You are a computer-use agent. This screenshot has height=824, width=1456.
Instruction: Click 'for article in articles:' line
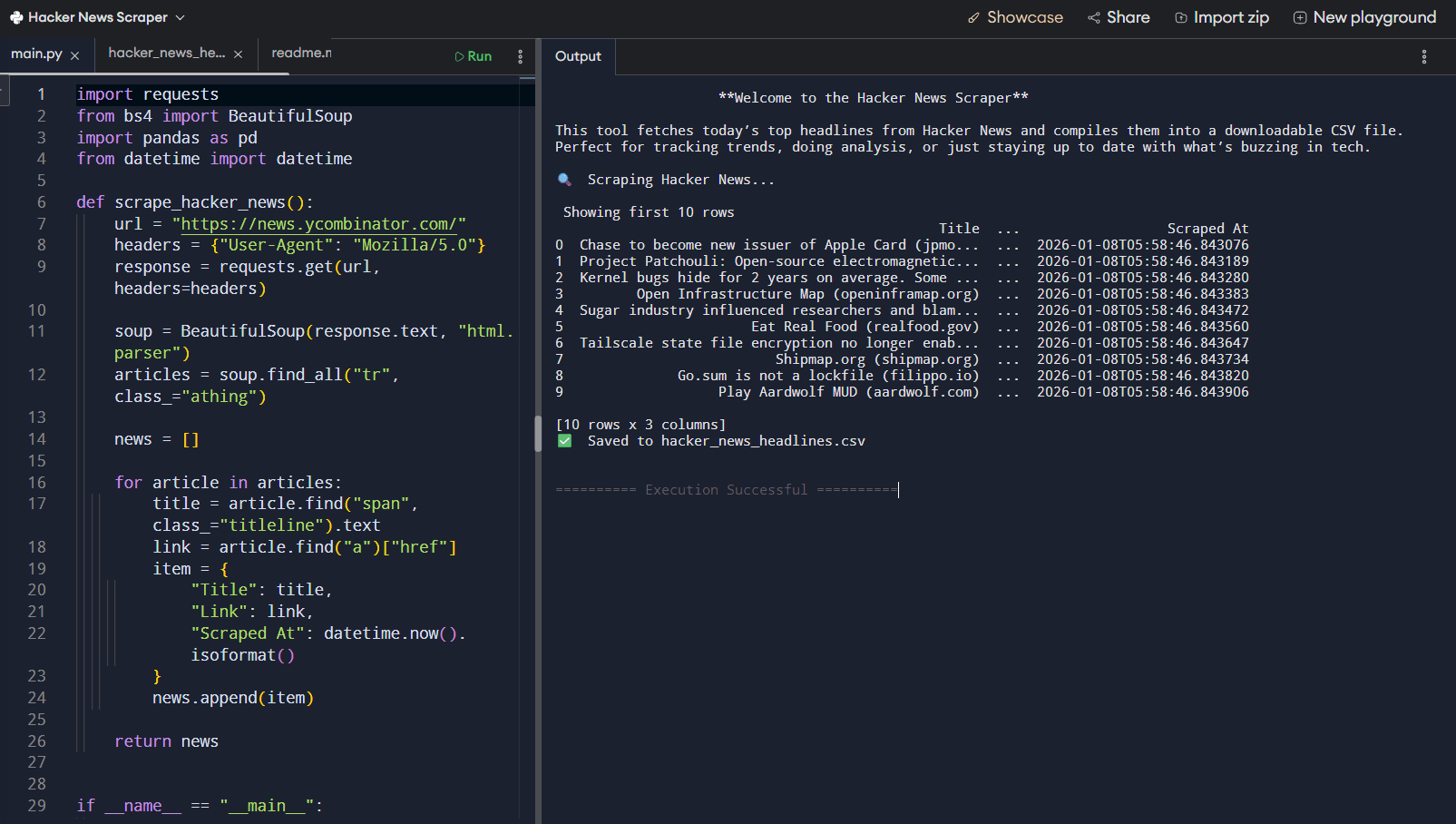(228, 483)
